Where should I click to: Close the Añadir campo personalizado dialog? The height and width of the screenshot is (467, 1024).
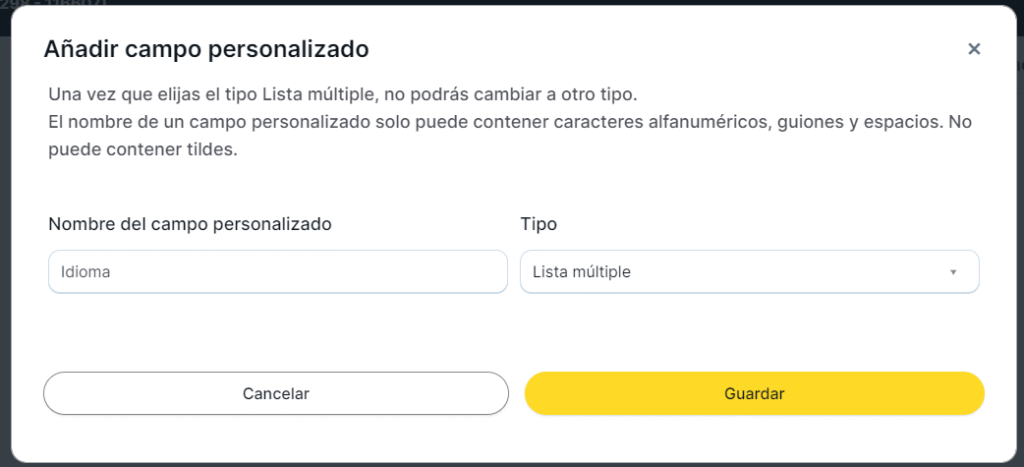point(974,49)
